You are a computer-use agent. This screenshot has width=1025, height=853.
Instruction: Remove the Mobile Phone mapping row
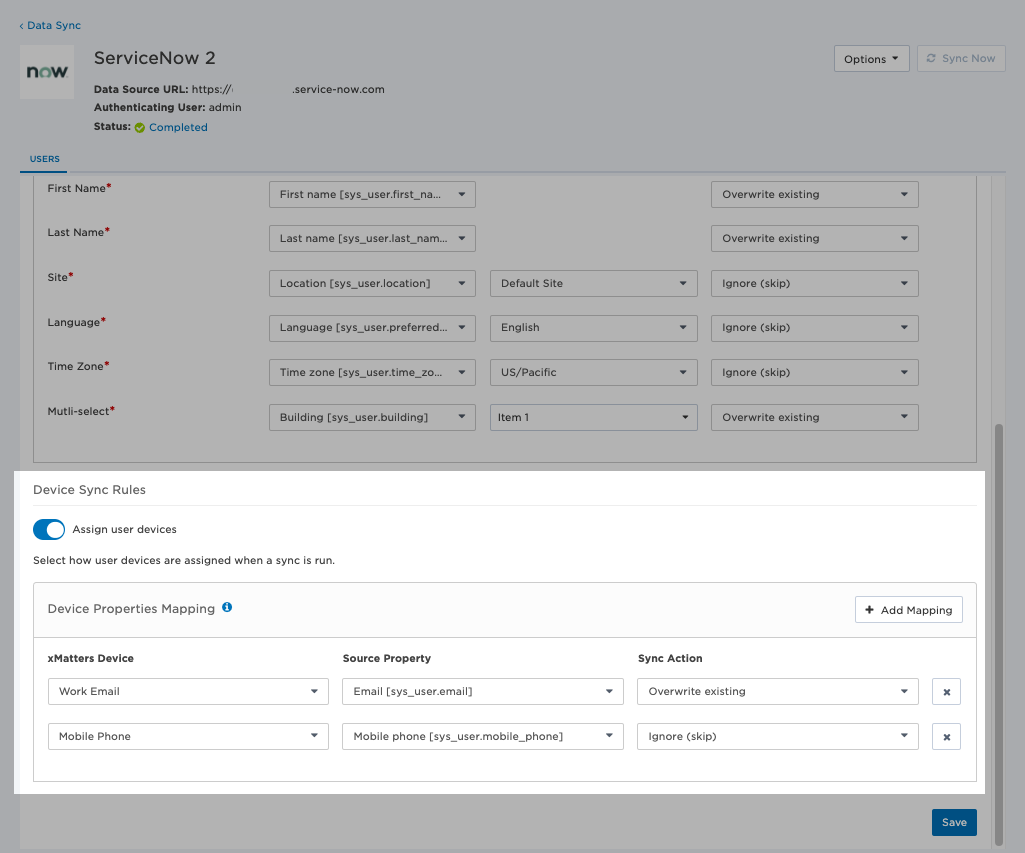[946, 737]
